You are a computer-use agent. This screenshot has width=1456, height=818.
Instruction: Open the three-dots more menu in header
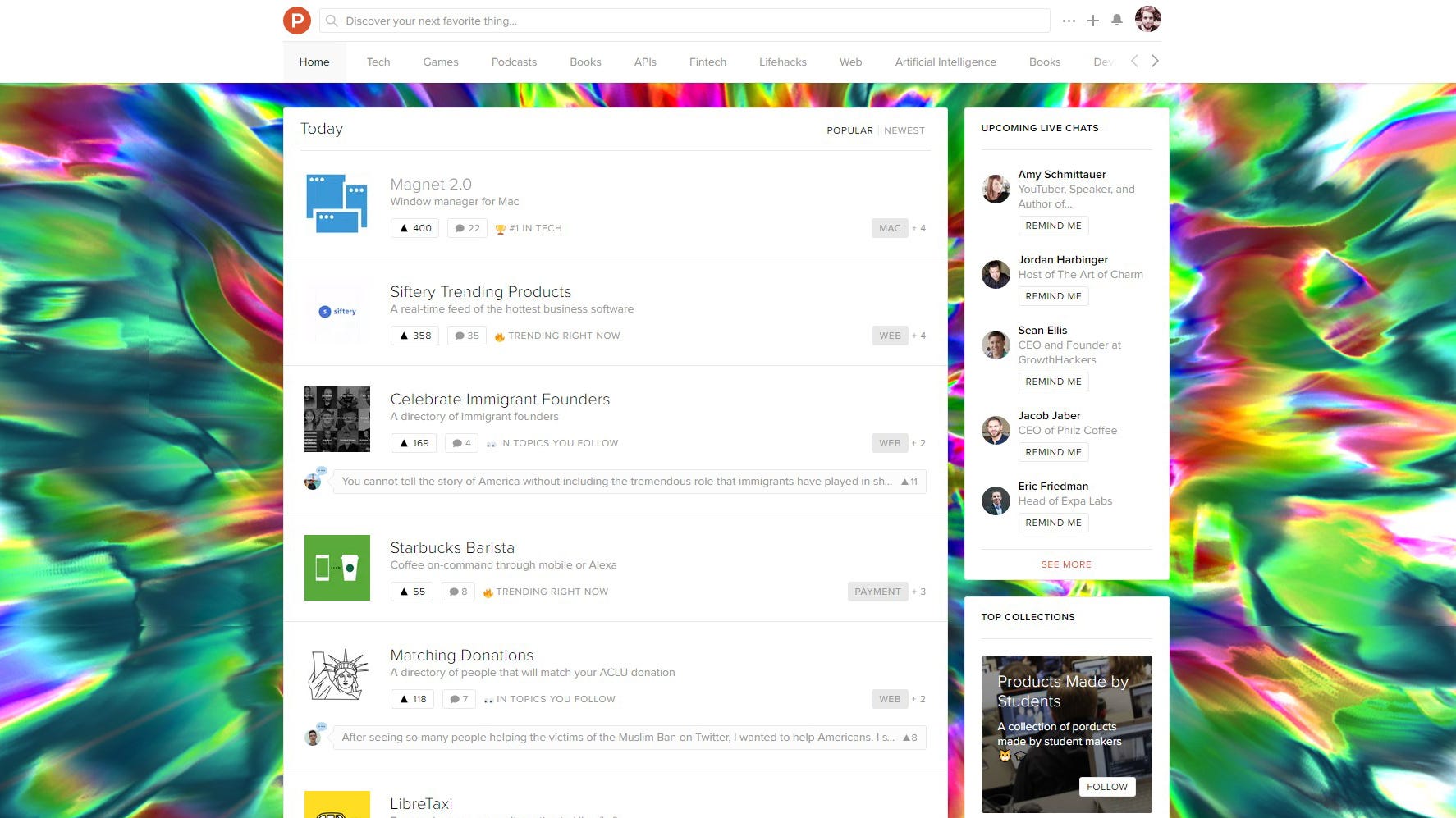click(x=1069, y=21)
